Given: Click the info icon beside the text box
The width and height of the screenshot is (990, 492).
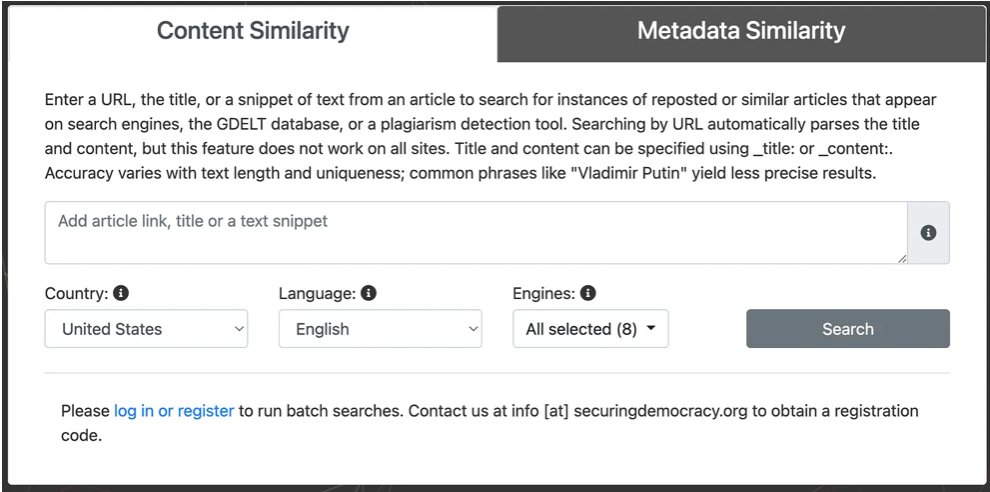Looking at the screenshot, I should click(x=928, y=233).
